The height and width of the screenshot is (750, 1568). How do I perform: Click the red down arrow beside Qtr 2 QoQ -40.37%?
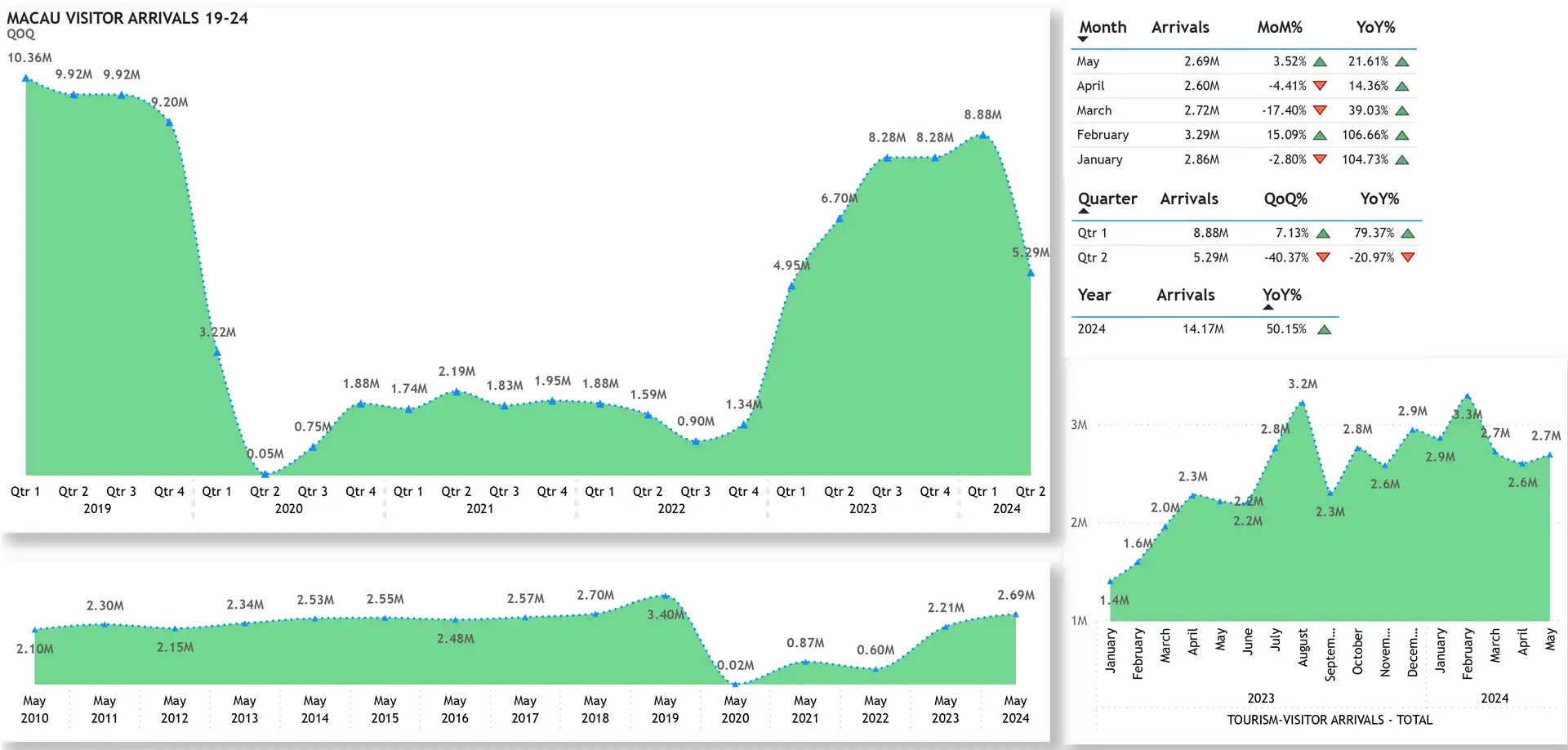pos(1324,257)
